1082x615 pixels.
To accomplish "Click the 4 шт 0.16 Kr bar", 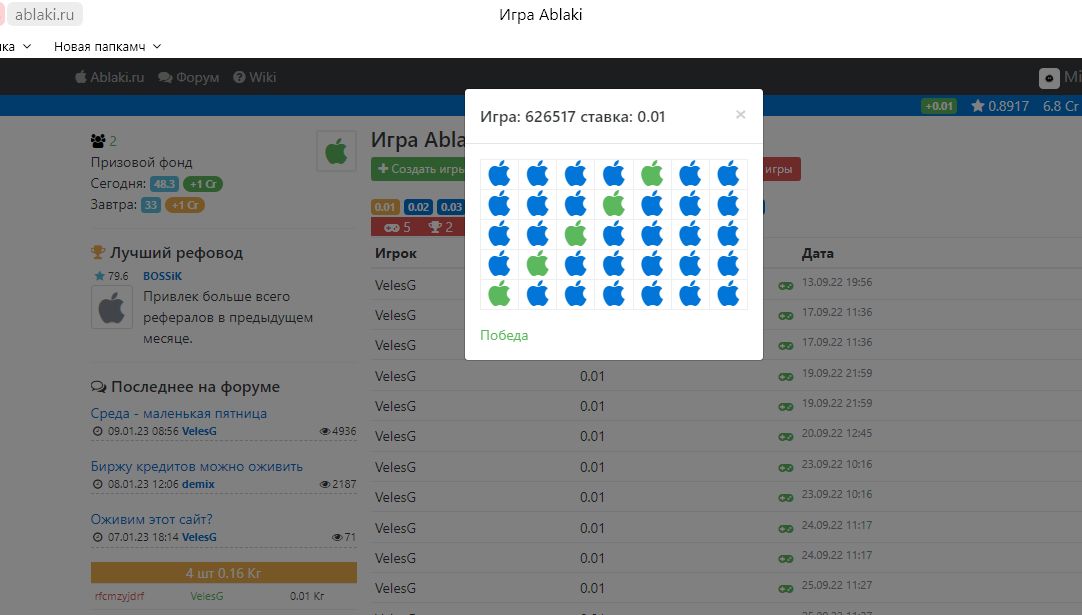I will point(224,573).
